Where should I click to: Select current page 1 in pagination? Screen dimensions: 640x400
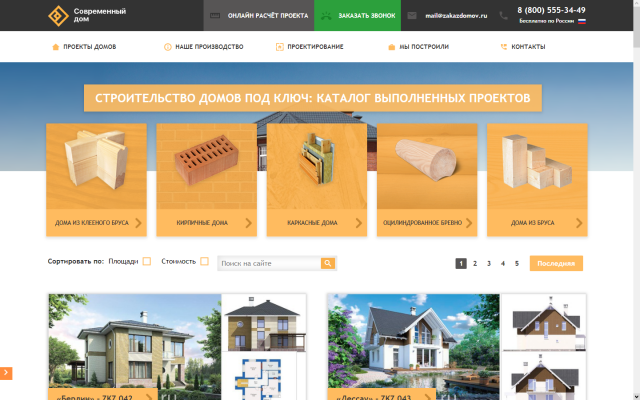click(x=461, y=264)
